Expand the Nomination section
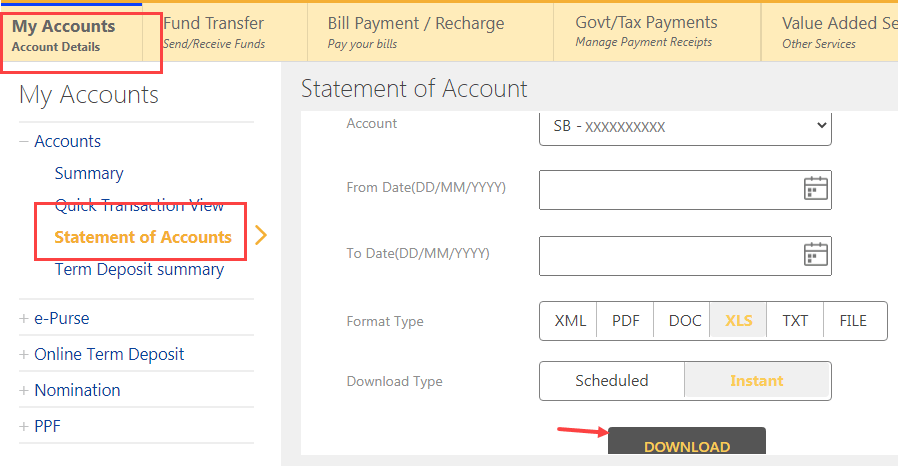The width and height of the screenshot is (898, 466). pos(24,390)
